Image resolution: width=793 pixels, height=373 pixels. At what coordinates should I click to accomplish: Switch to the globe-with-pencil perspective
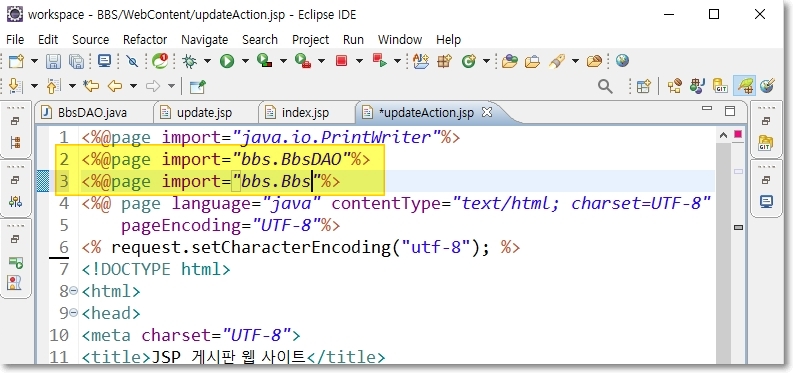[767, 86]
